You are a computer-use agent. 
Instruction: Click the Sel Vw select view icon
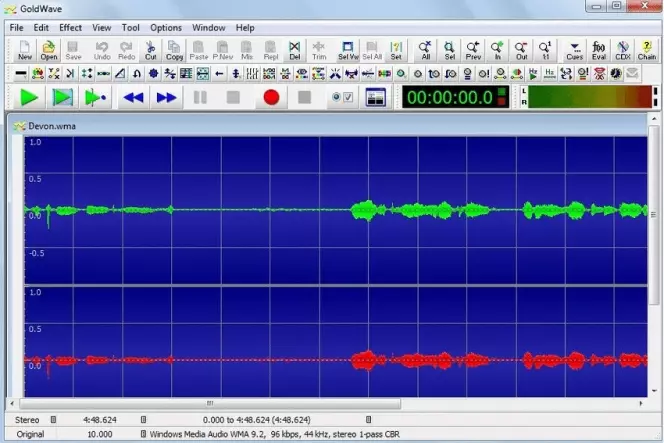pos(348,50)
